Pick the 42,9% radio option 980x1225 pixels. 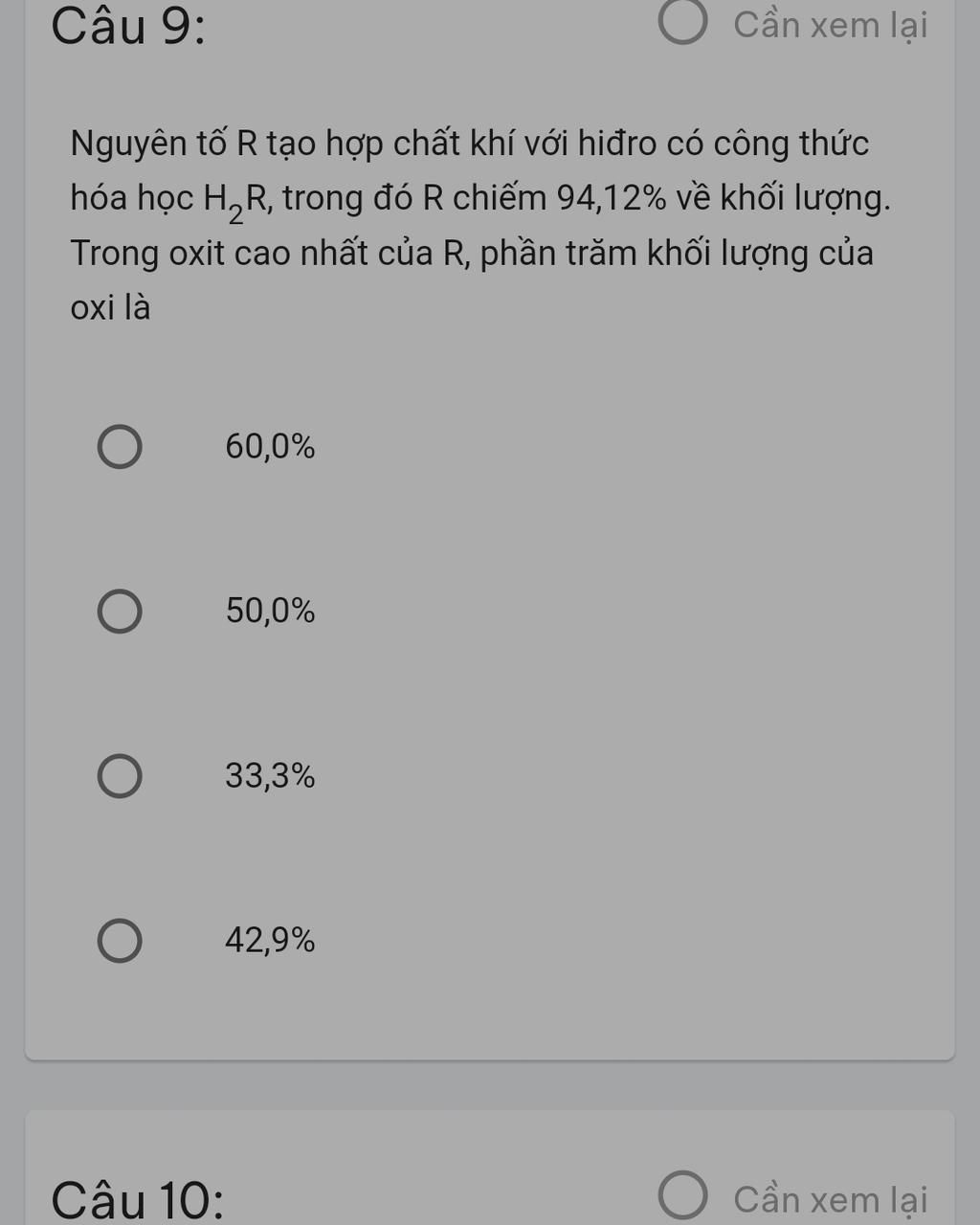tap(120, 941)
